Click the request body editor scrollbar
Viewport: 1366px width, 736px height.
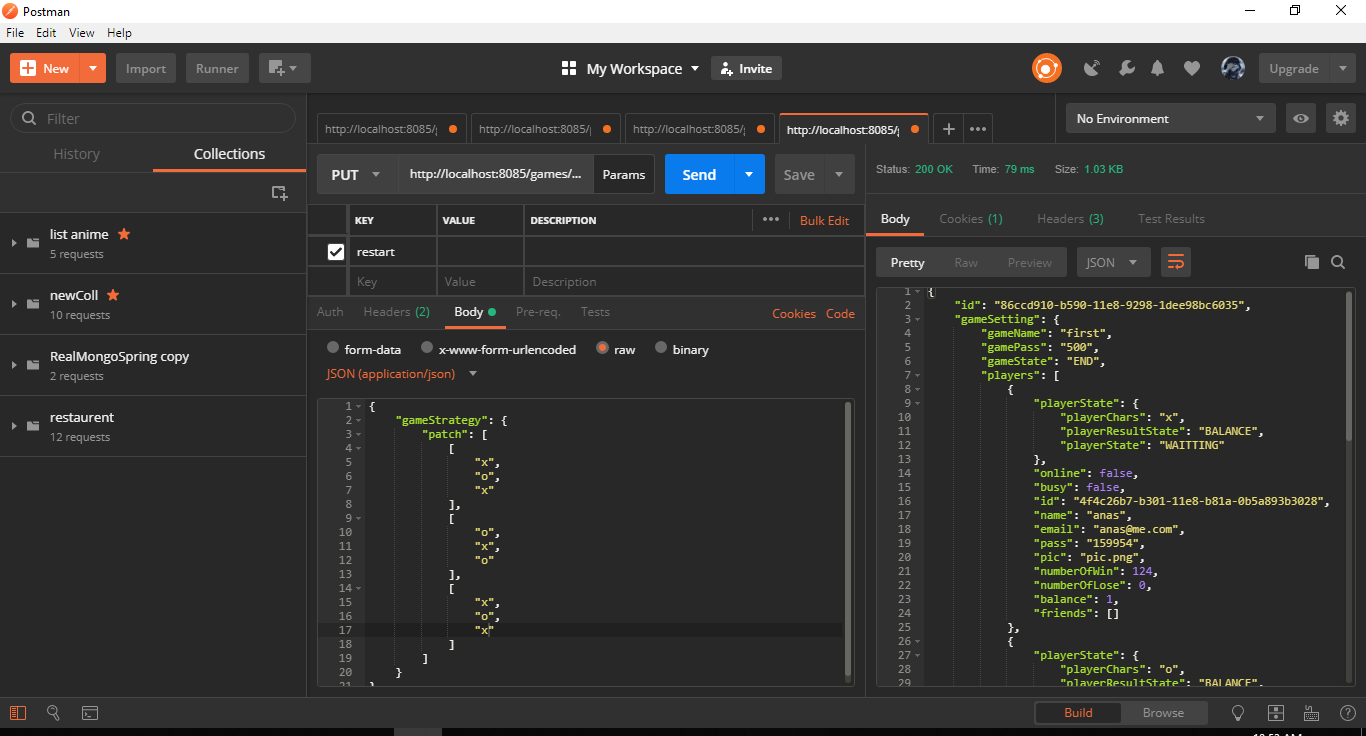tap(849, 540)
